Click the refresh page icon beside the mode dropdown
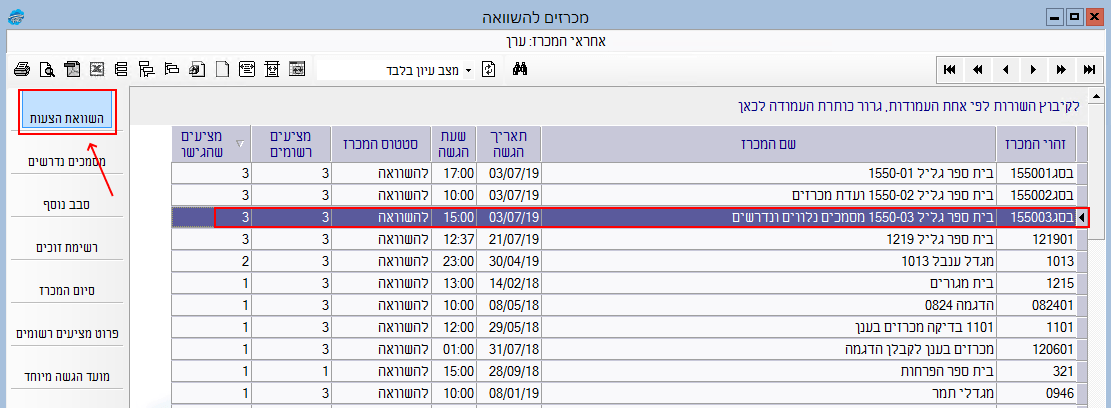 tap(489, 69)
